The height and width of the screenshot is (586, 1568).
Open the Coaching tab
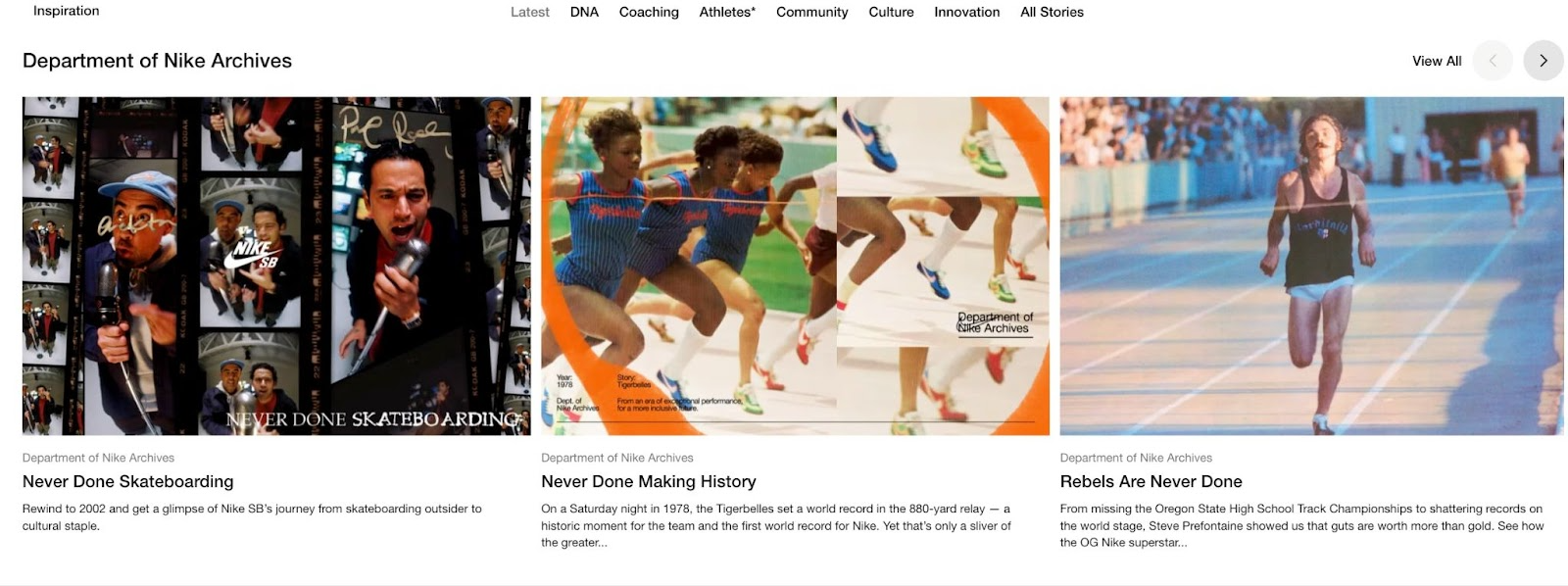[649, 12]
